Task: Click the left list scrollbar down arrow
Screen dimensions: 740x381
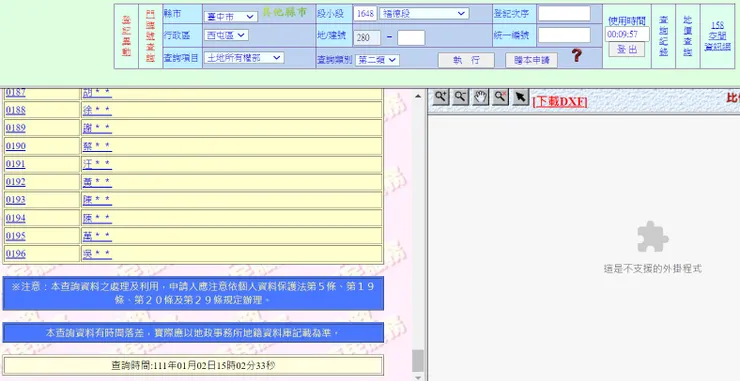Action: (418, 377)
